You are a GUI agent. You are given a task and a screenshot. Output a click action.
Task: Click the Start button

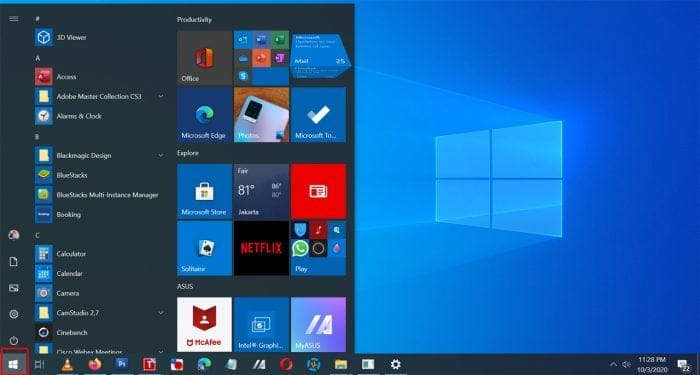(x=13, y=365)
